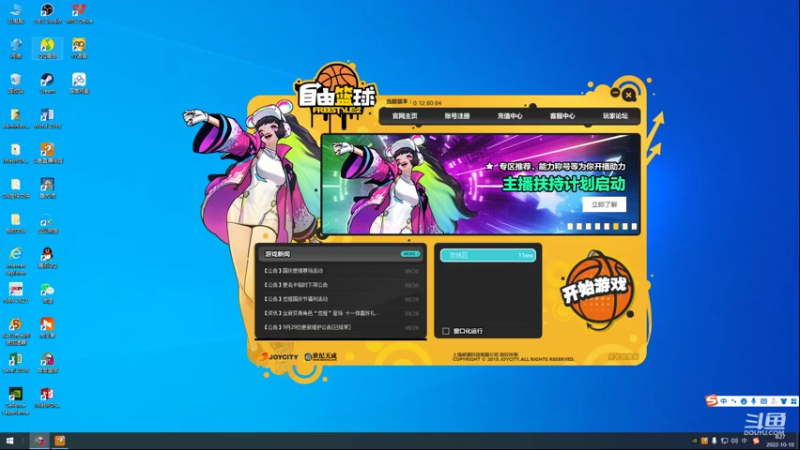Open the news item dated 09/29

[341, 299]
